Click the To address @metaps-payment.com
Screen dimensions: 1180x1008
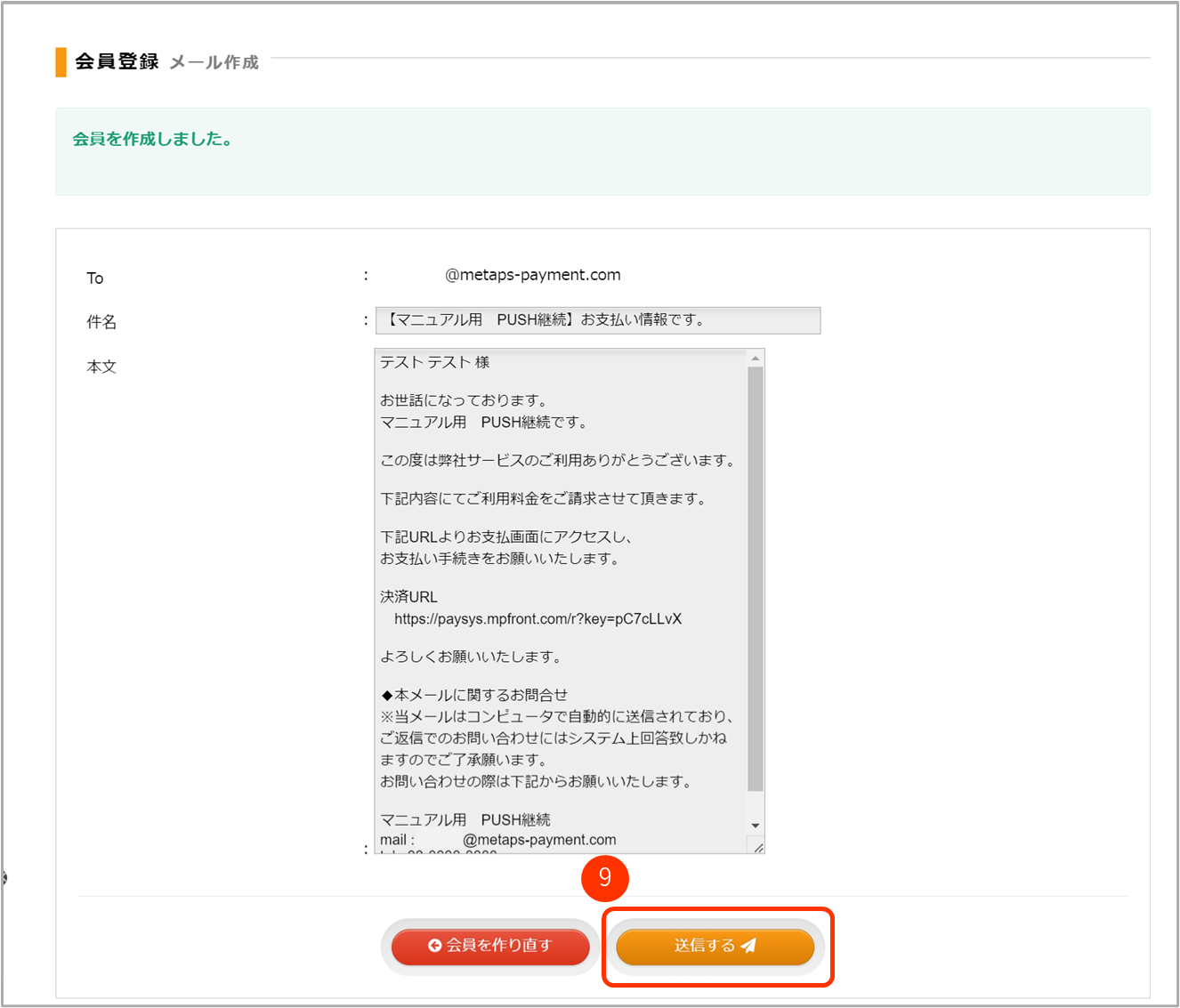(532, 275)
